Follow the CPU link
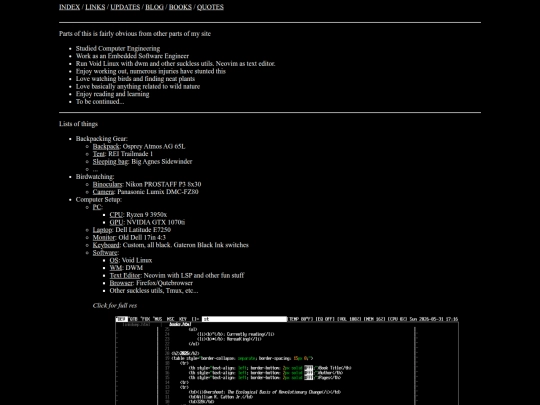This screenshot has width=540, height=405. point(116,215)
